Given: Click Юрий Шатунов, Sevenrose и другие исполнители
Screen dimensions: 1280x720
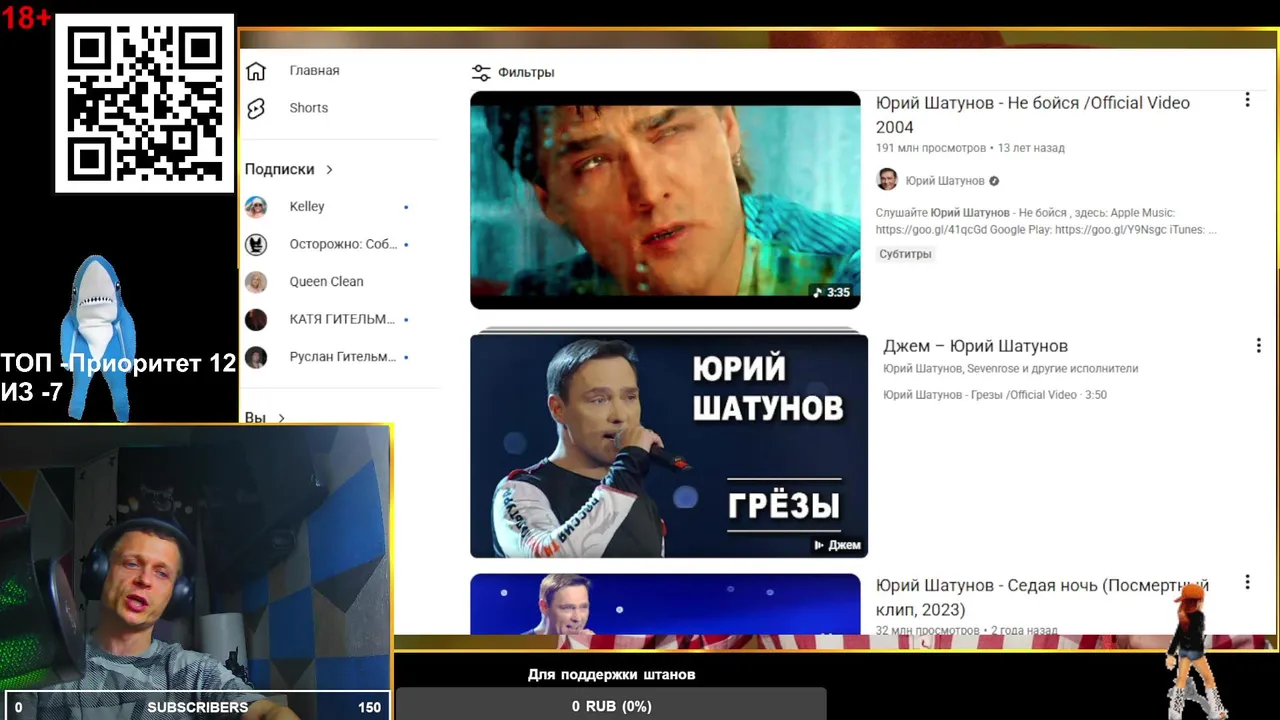Looking at the screenshot, I should coord(1010,369).
